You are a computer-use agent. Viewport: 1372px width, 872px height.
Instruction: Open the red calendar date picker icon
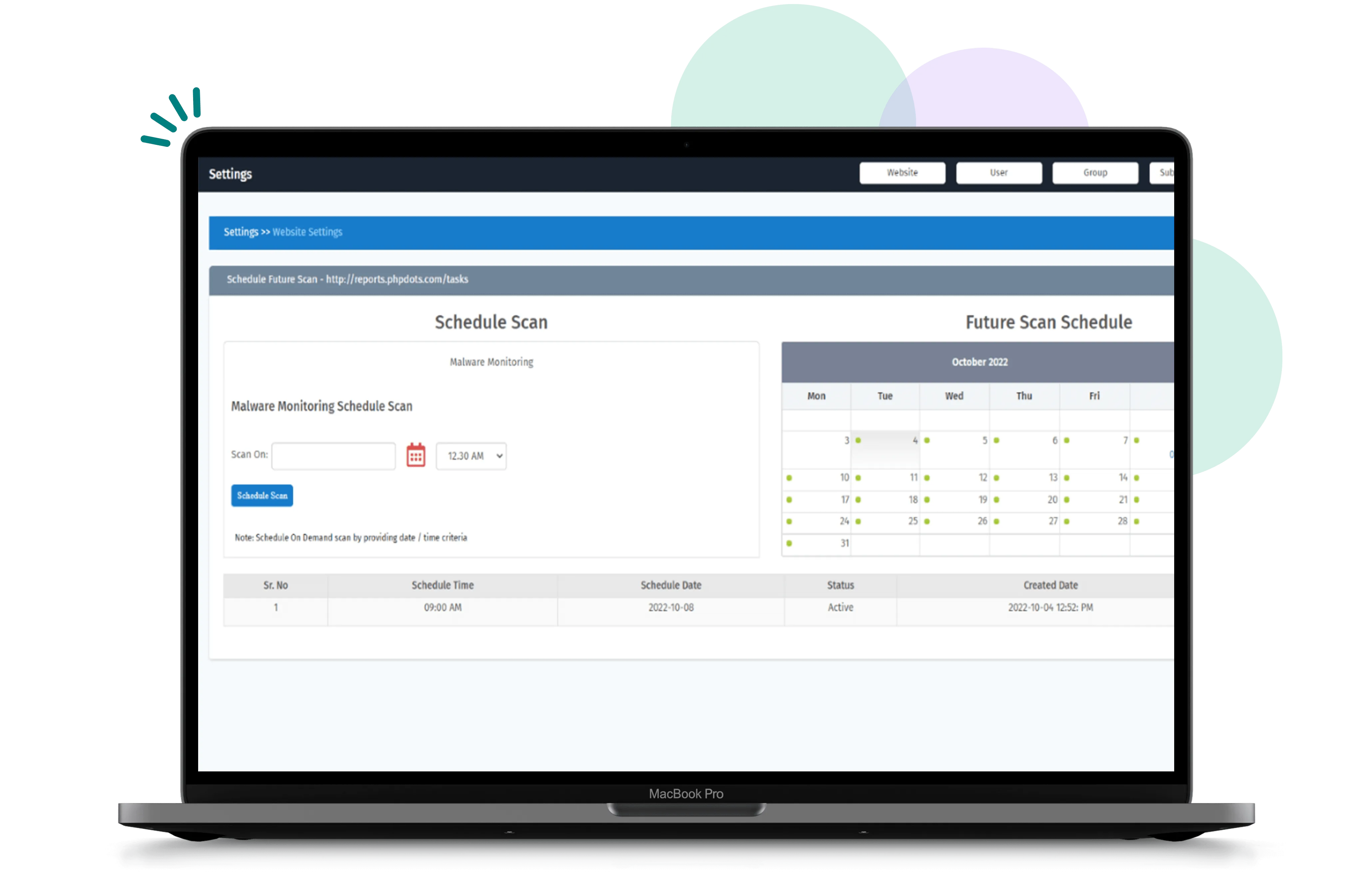tap(415, 455)
